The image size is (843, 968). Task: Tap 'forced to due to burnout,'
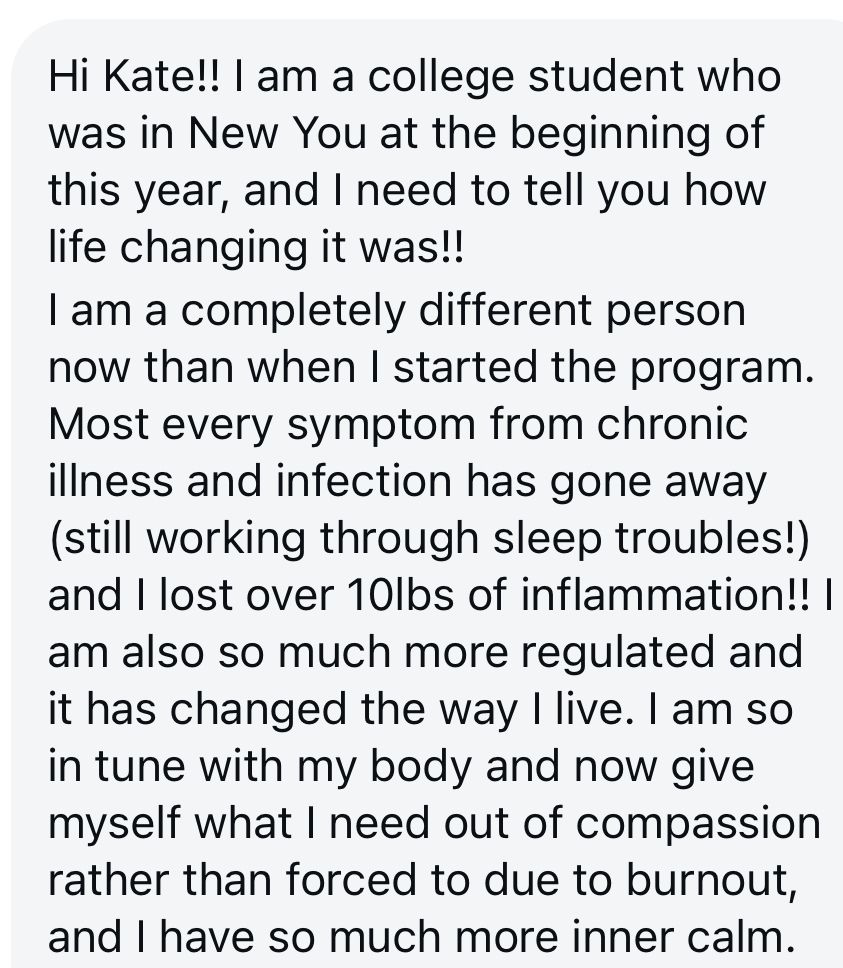pyautogui.click(x=541, y=880)
